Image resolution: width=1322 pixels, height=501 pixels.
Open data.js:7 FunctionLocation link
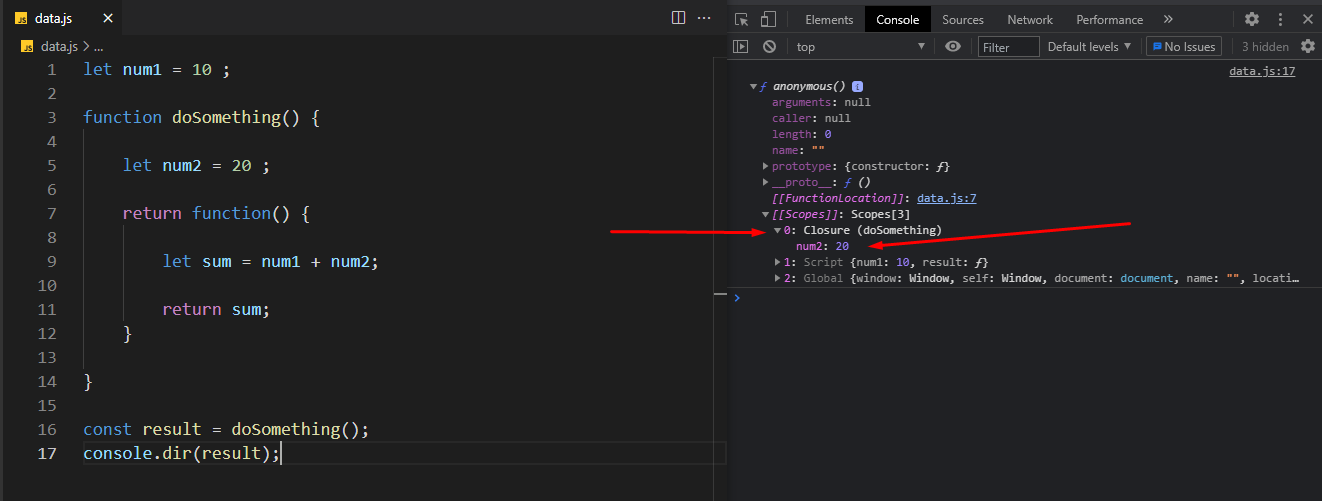946,198
